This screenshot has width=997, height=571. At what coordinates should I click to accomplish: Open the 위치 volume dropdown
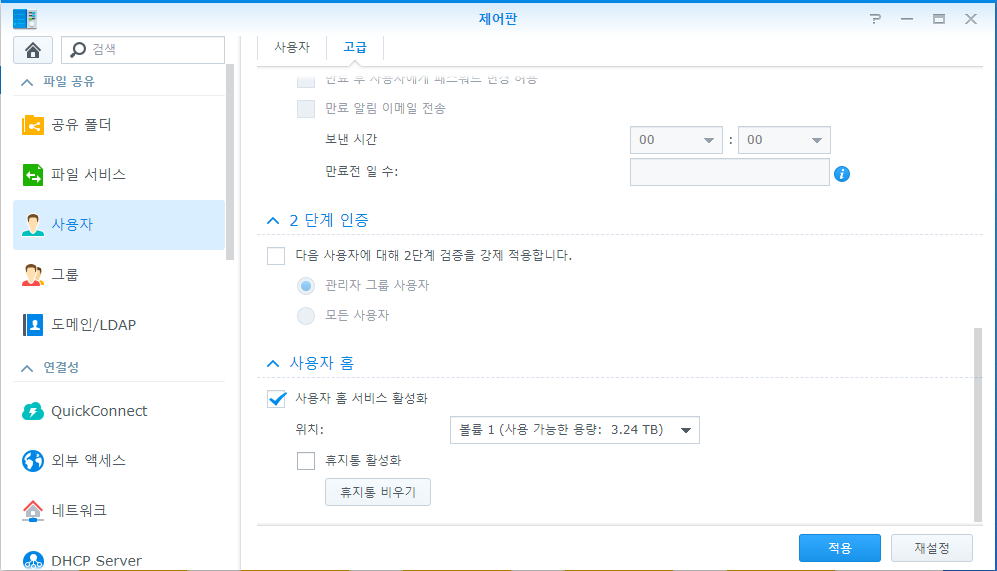pyautogui.click(x=575, y=430)
